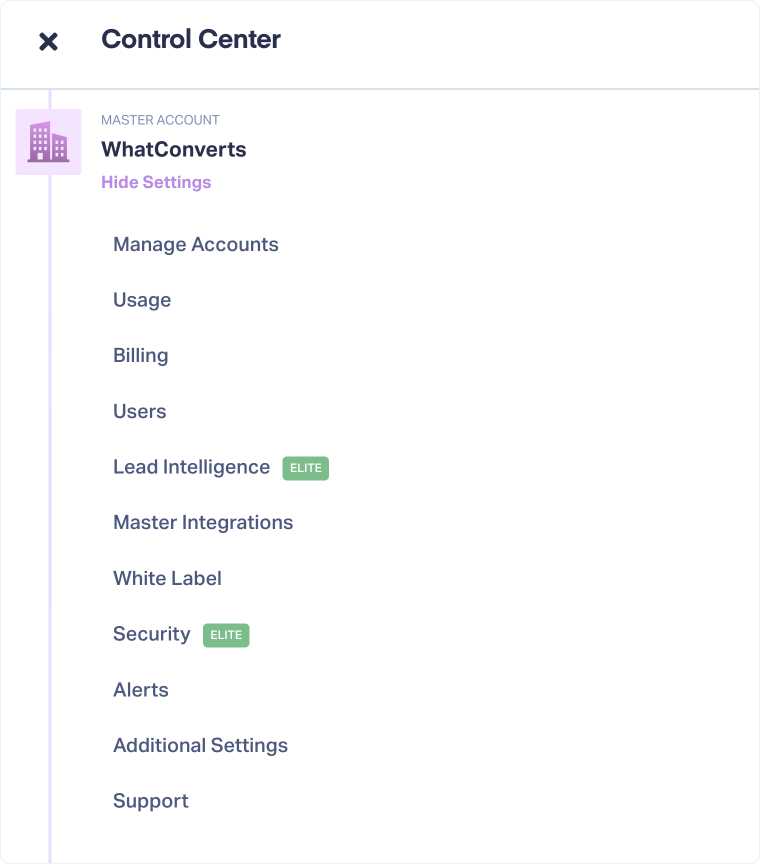Viewport: 760px width, 864px height.
Task: Open White Label settings
Action: click(x=167, y=578)
